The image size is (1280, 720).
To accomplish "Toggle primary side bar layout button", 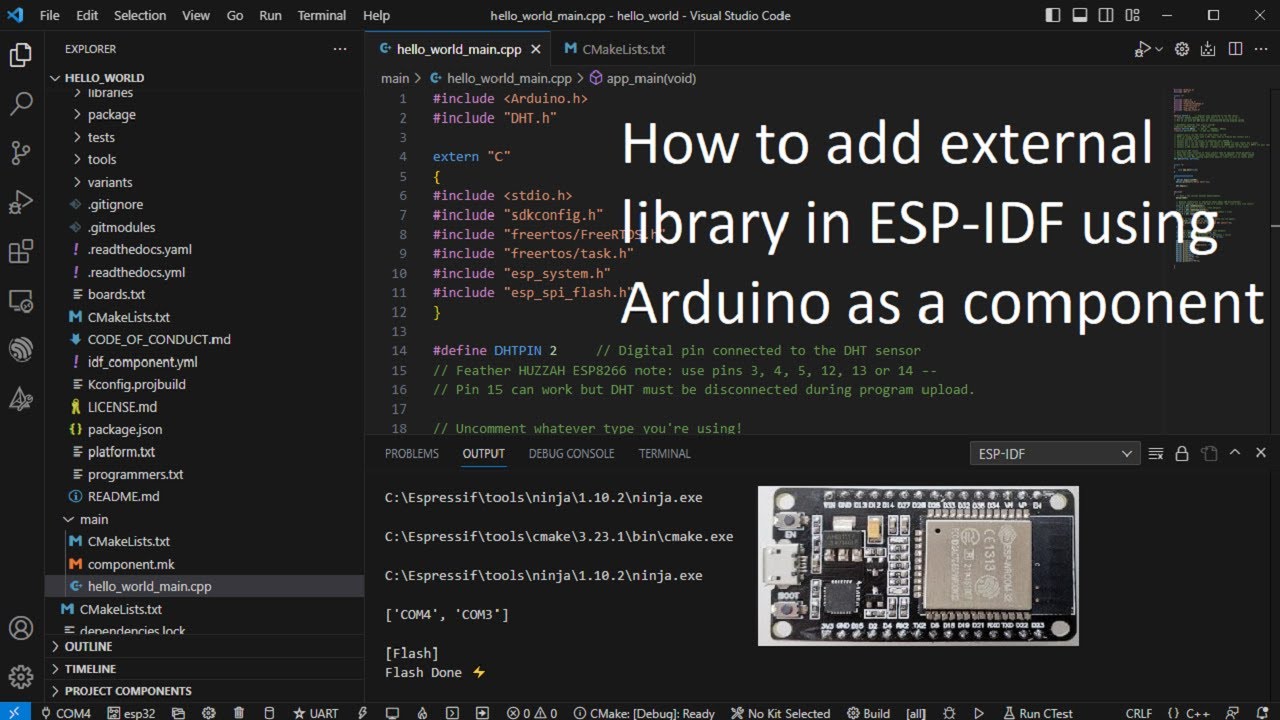I will click(1052, 15).
